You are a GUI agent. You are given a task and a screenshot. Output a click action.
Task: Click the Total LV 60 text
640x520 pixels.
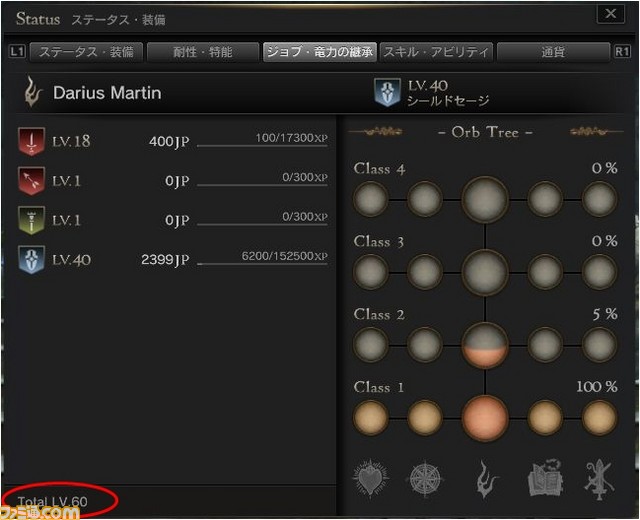coord(53,502)
